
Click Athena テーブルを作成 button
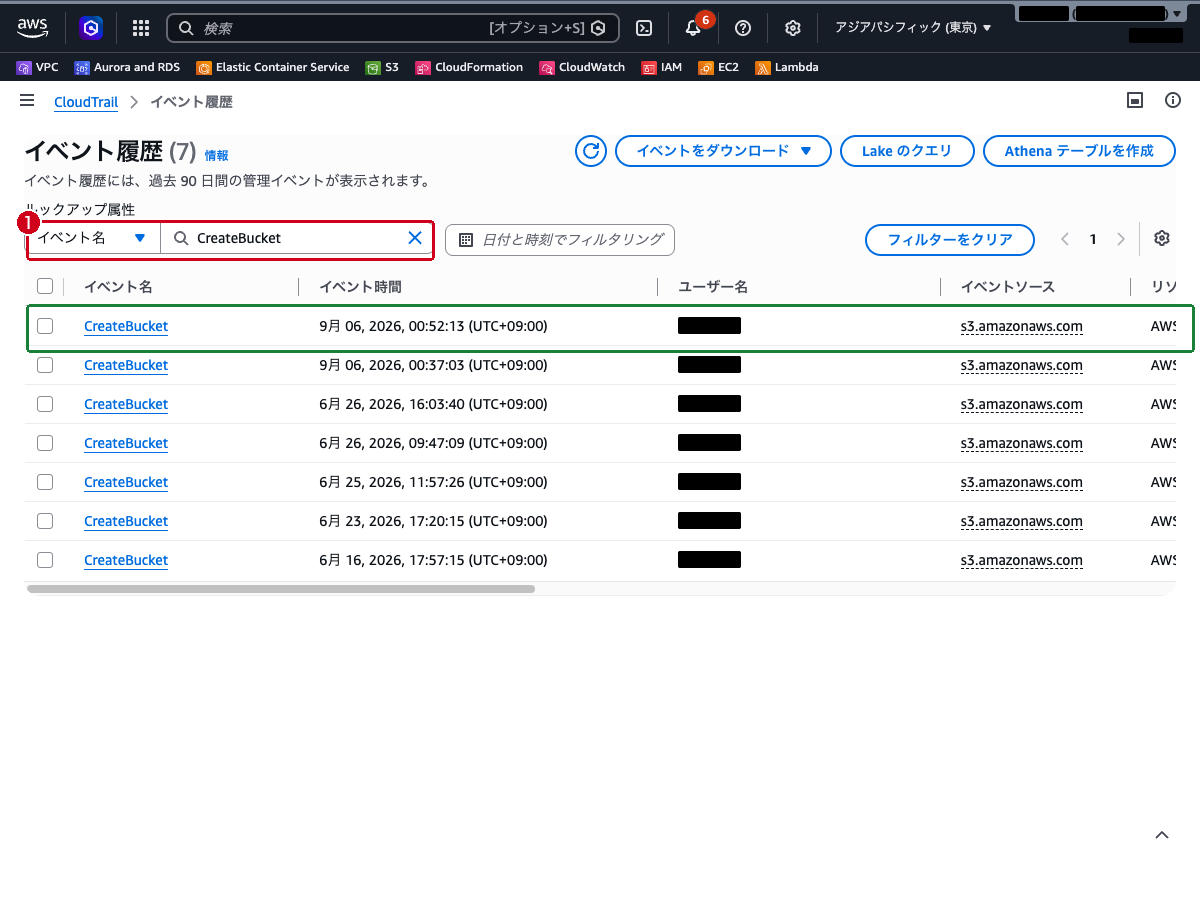pos(1079,151)
